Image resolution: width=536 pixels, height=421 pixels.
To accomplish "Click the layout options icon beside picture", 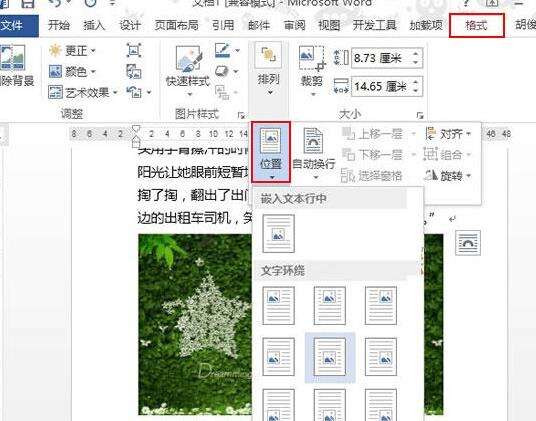I will point(468,243).
